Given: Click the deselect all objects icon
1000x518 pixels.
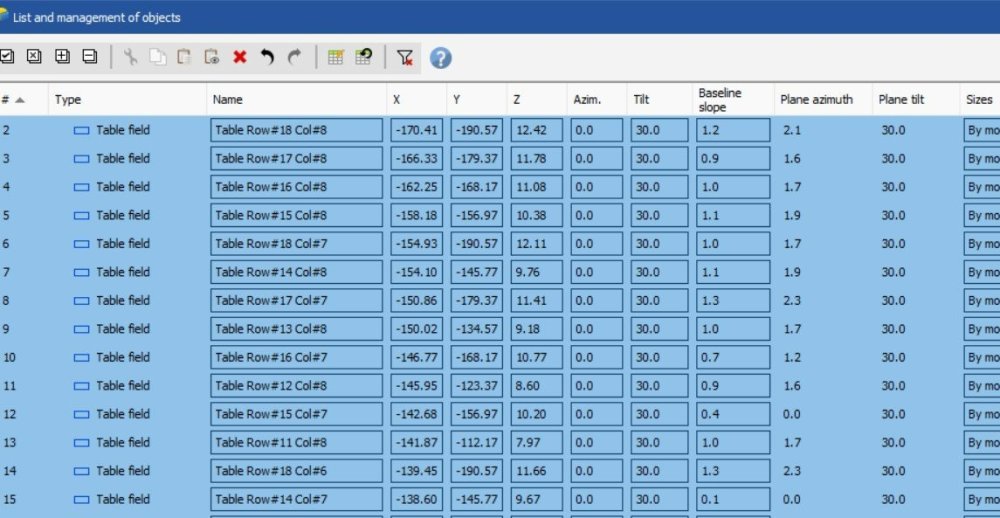Looking at the screenshot, I should pos(34,57).
